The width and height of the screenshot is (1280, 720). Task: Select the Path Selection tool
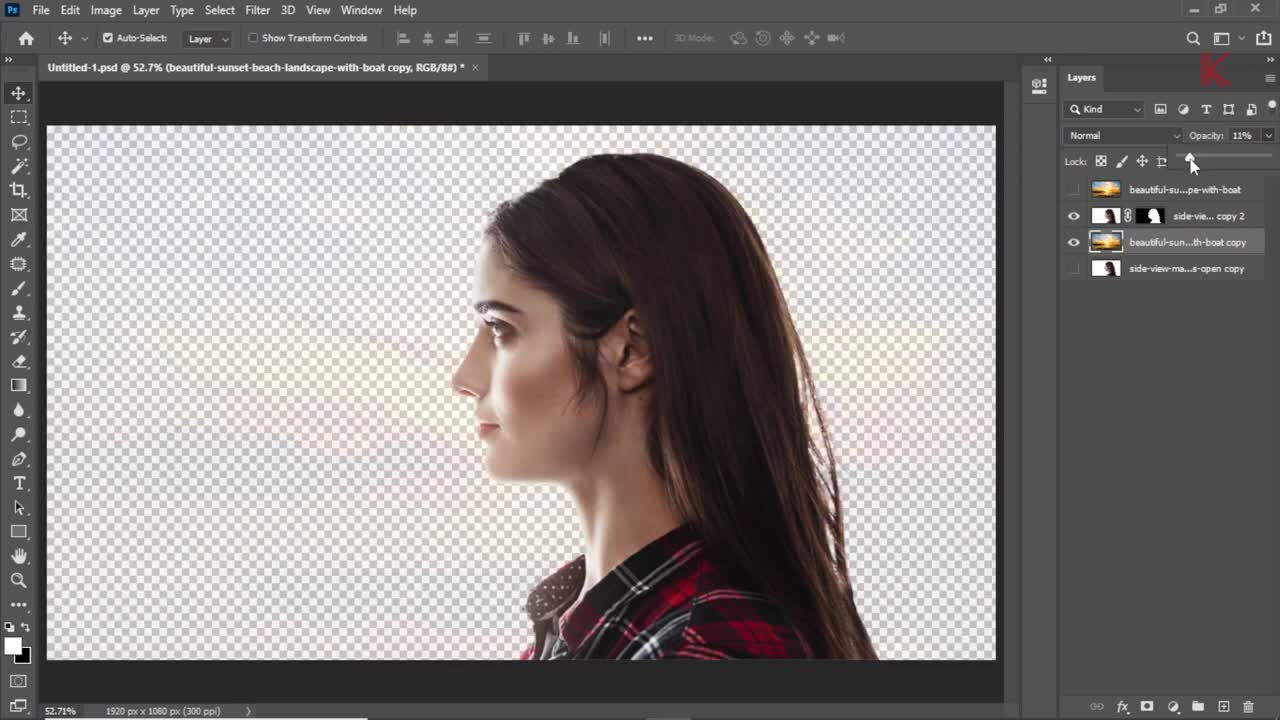point(19,508)
